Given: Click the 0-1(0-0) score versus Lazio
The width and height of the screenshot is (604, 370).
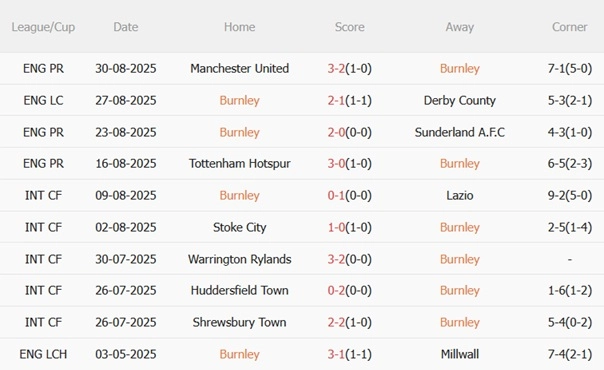Looking at the screenshot, I should [x=349, y=196].
